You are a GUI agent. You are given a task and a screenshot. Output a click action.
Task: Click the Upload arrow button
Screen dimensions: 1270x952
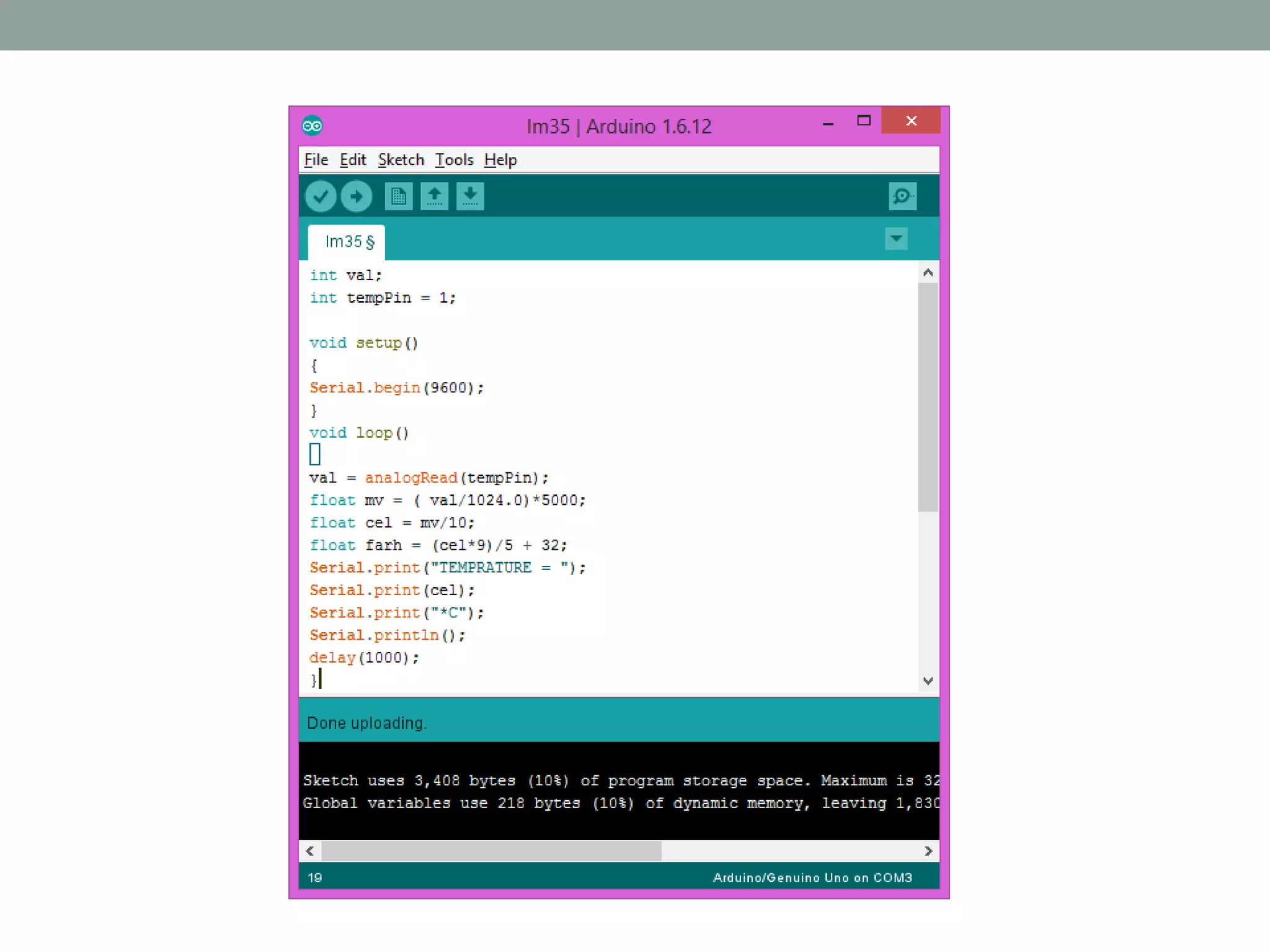357,197
